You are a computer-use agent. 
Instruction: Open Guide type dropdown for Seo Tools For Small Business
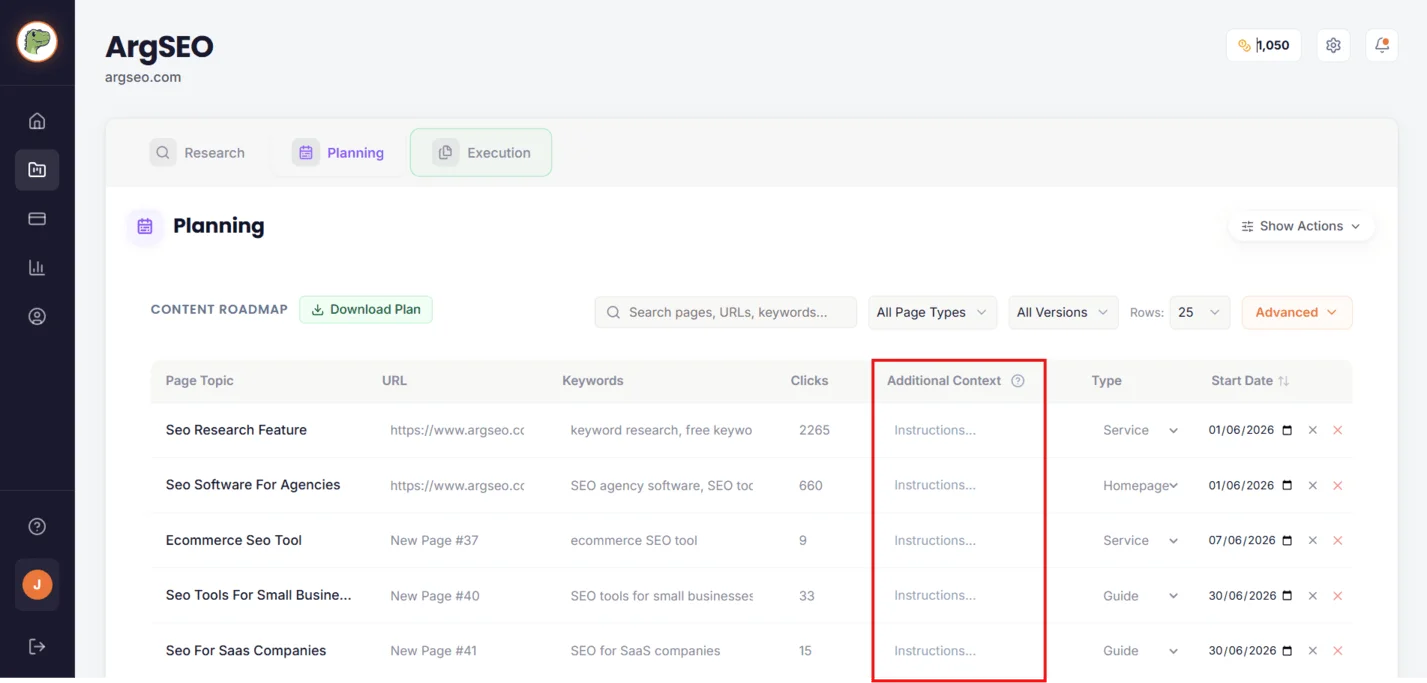click(x=1140, y=595)
